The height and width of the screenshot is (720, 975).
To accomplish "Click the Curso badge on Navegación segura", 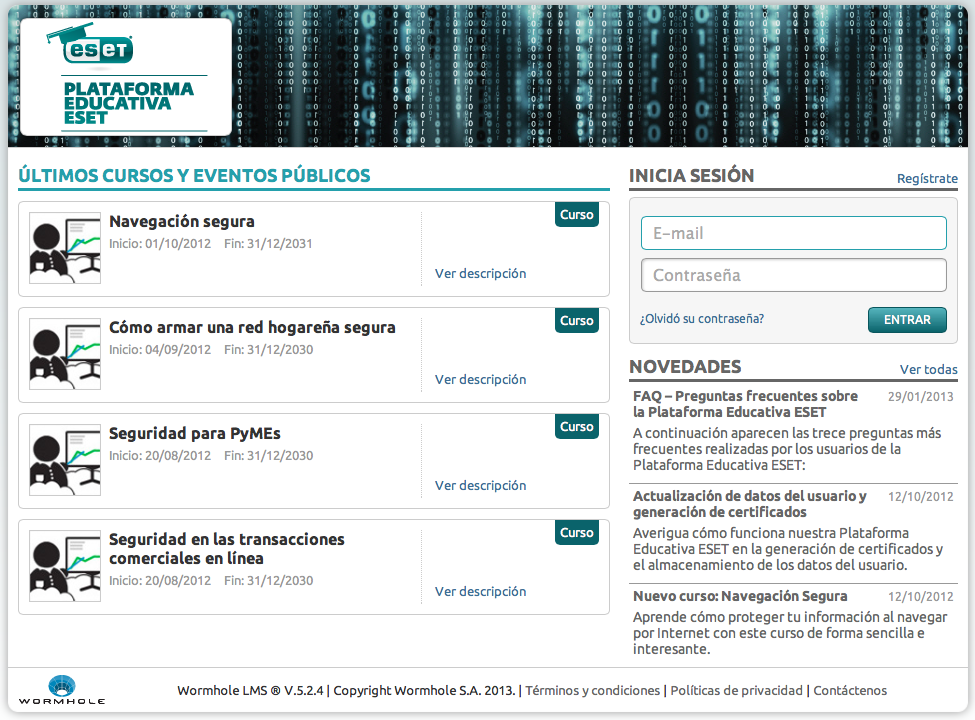I will tap(576, 215).
